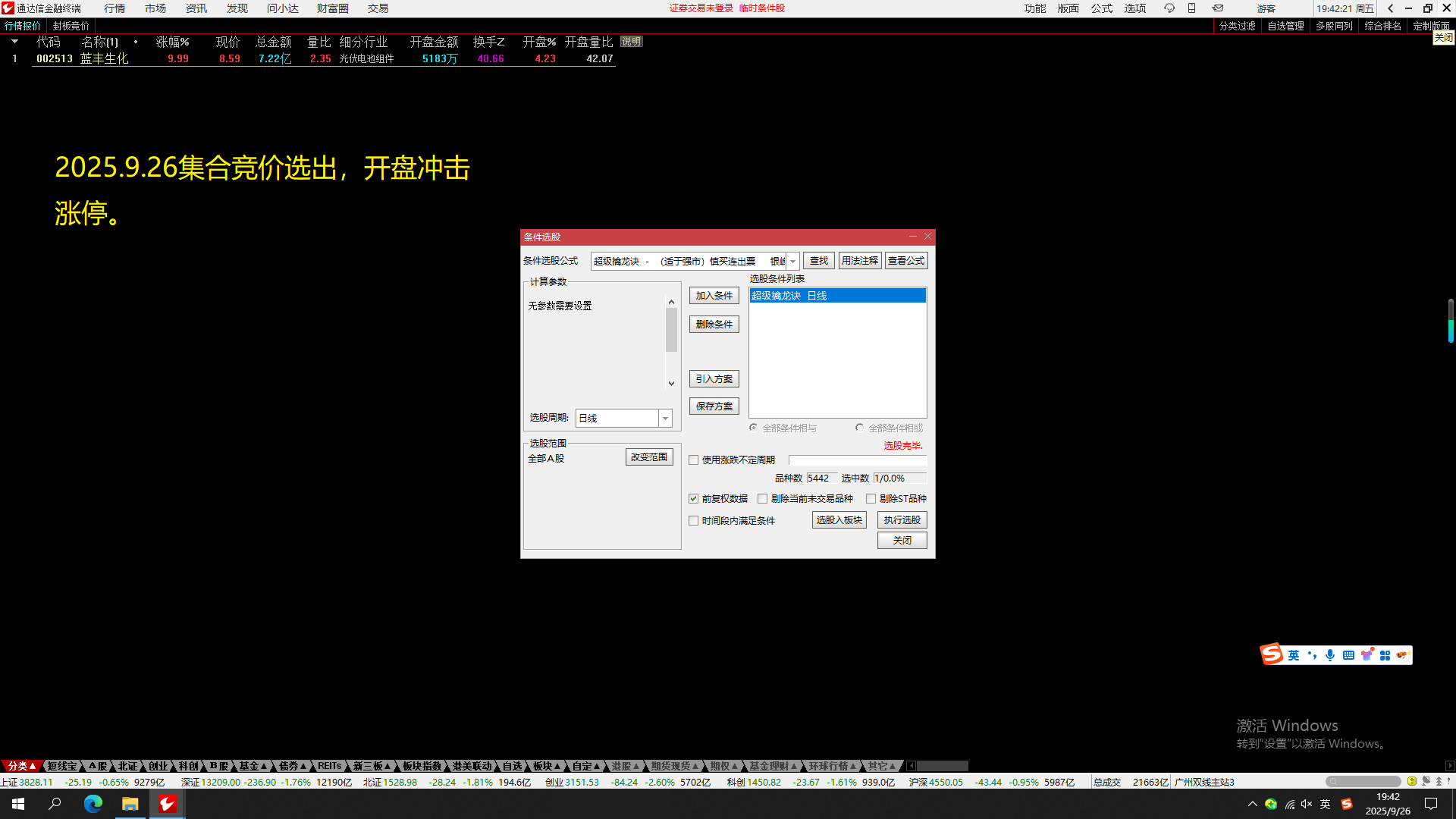1456x819 pixels.
Task: Click the 计算参数 panel scrollbar
Action: (x=671, y=330)
